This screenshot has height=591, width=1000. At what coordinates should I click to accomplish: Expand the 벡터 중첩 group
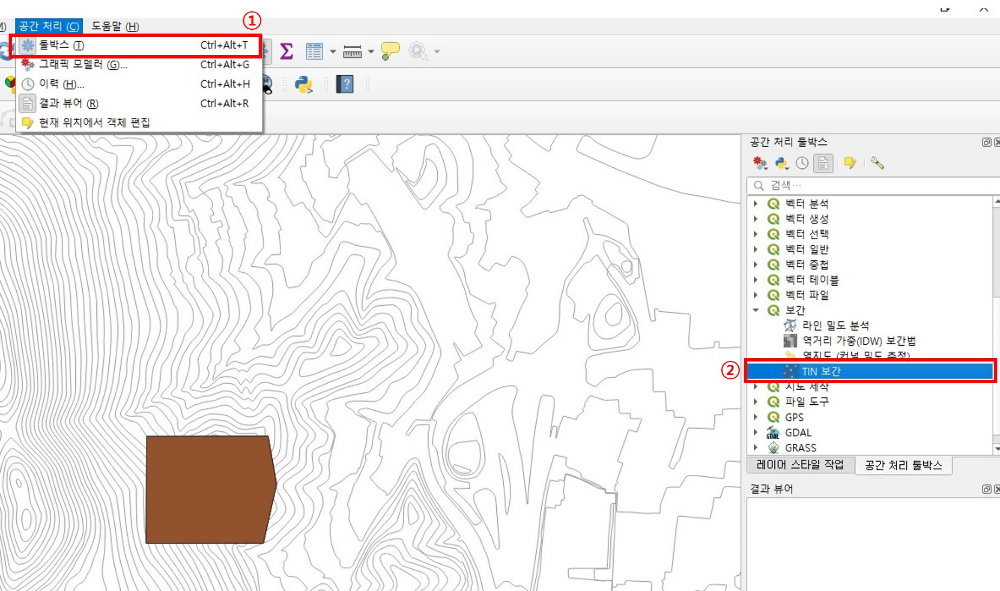pyautogui.click(x=756, y=265)
